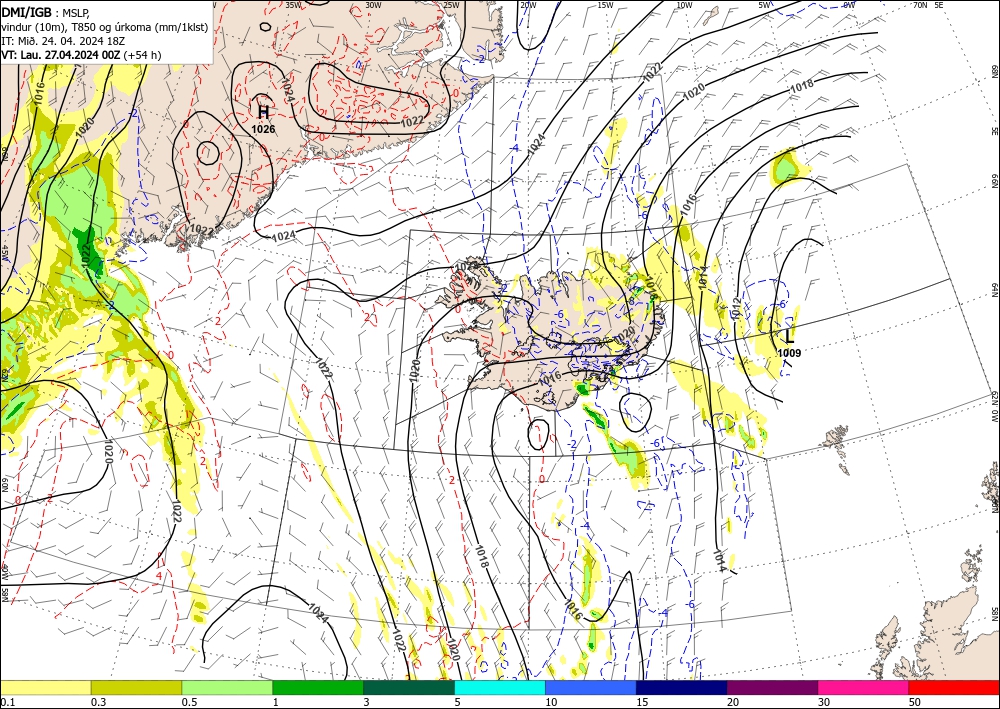Pick the cyan 5 mm legend swatch
This screenshot has width=1000, height=709.
pyautogui.click(x=500, y=687)
